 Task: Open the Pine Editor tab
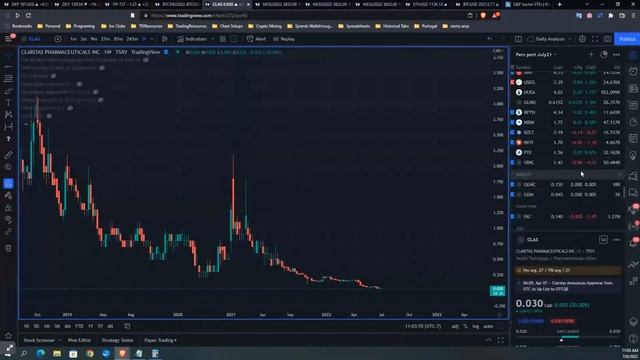pos(80,340)
